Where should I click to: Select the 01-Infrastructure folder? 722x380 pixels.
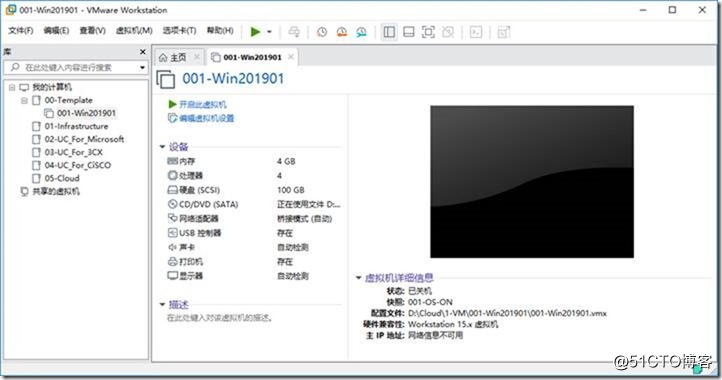pyautogui.click(x=76, y=126)
